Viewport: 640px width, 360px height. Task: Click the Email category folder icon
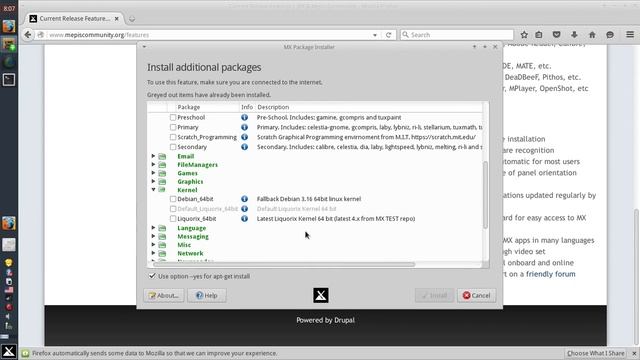click(162, 156)
